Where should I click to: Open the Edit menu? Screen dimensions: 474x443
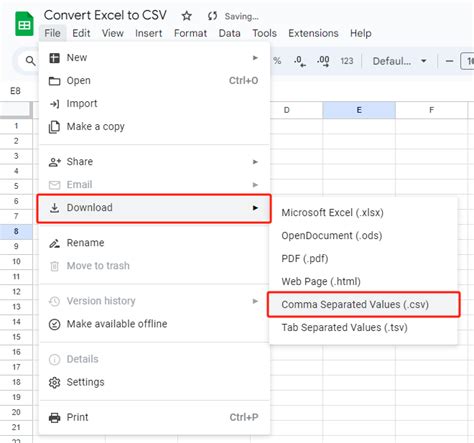81,33
